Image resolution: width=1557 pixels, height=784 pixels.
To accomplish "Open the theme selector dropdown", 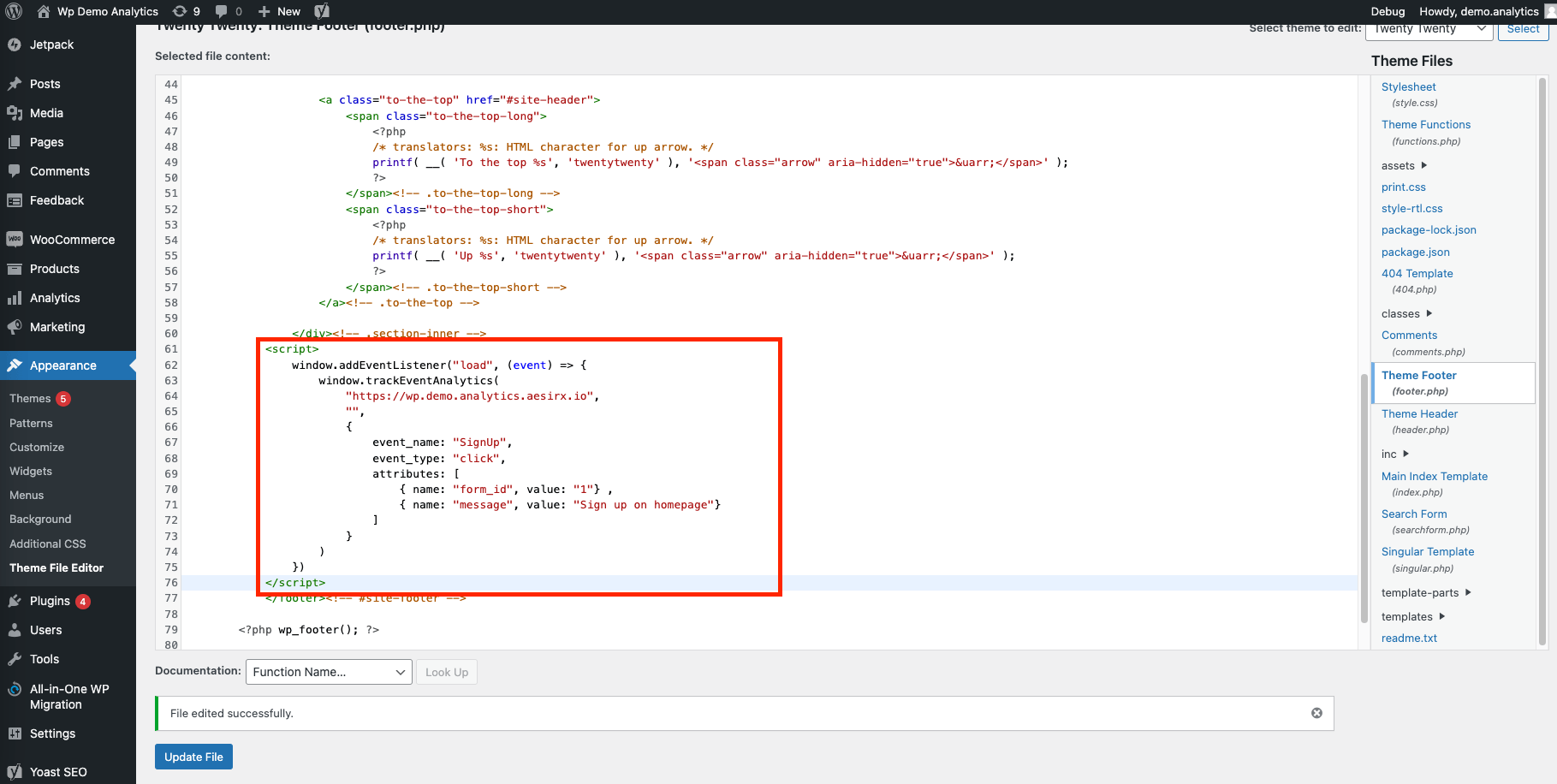I will click(x=1429, y=28).
